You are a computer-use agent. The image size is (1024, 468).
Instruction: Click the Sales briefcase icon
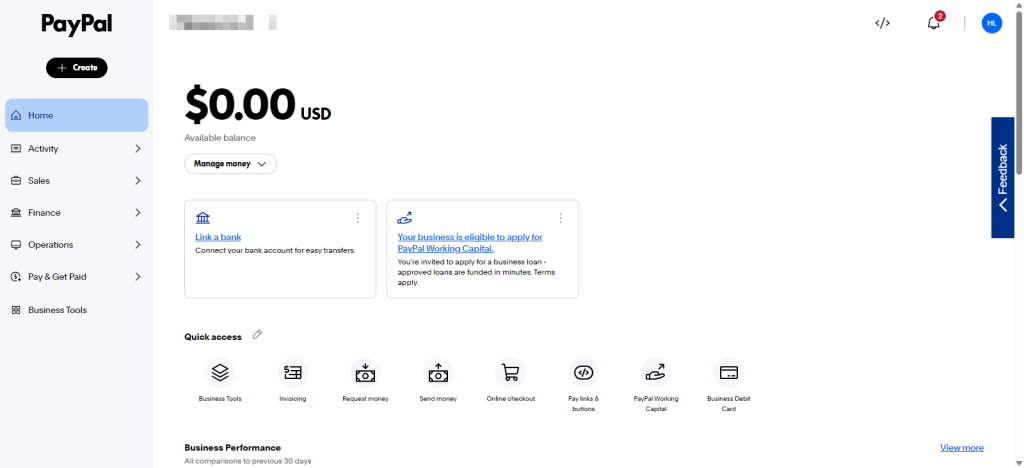tap(16, 181)
